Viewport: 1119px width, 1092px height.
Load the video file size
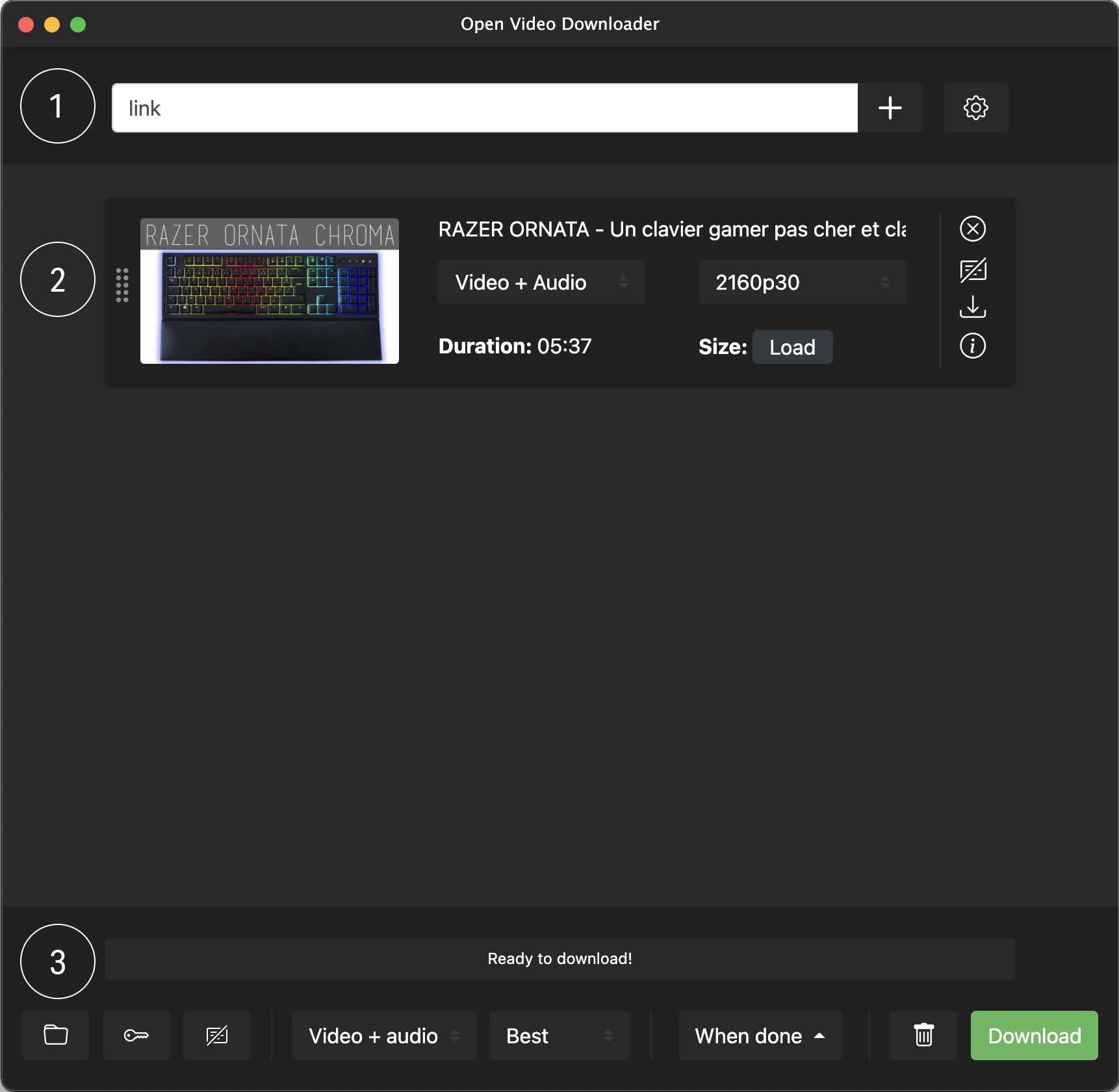click(792, 347)
